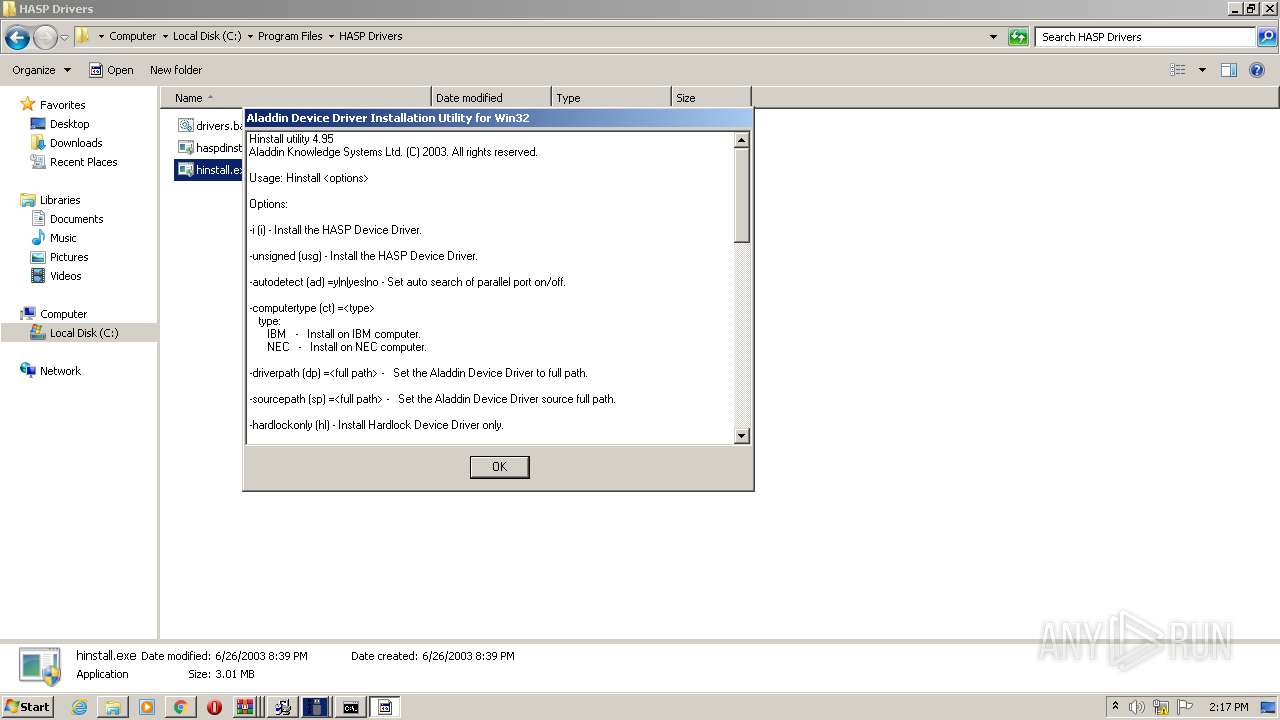
Task: Open the recent pages dropdown arrow
Action: [65, 38]
